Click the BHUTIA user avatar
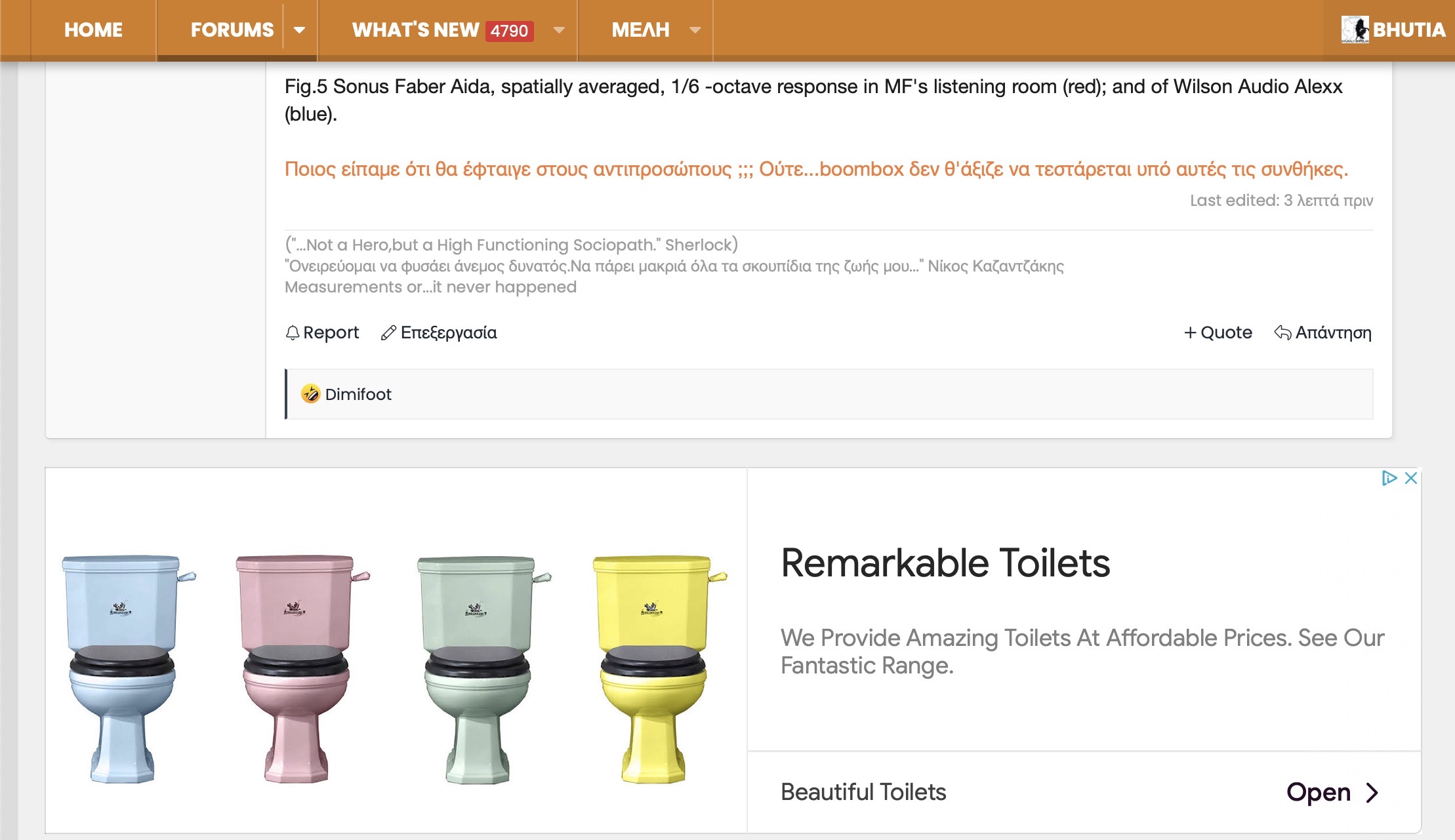The image size is (1455, 840). pos(1355,30)
